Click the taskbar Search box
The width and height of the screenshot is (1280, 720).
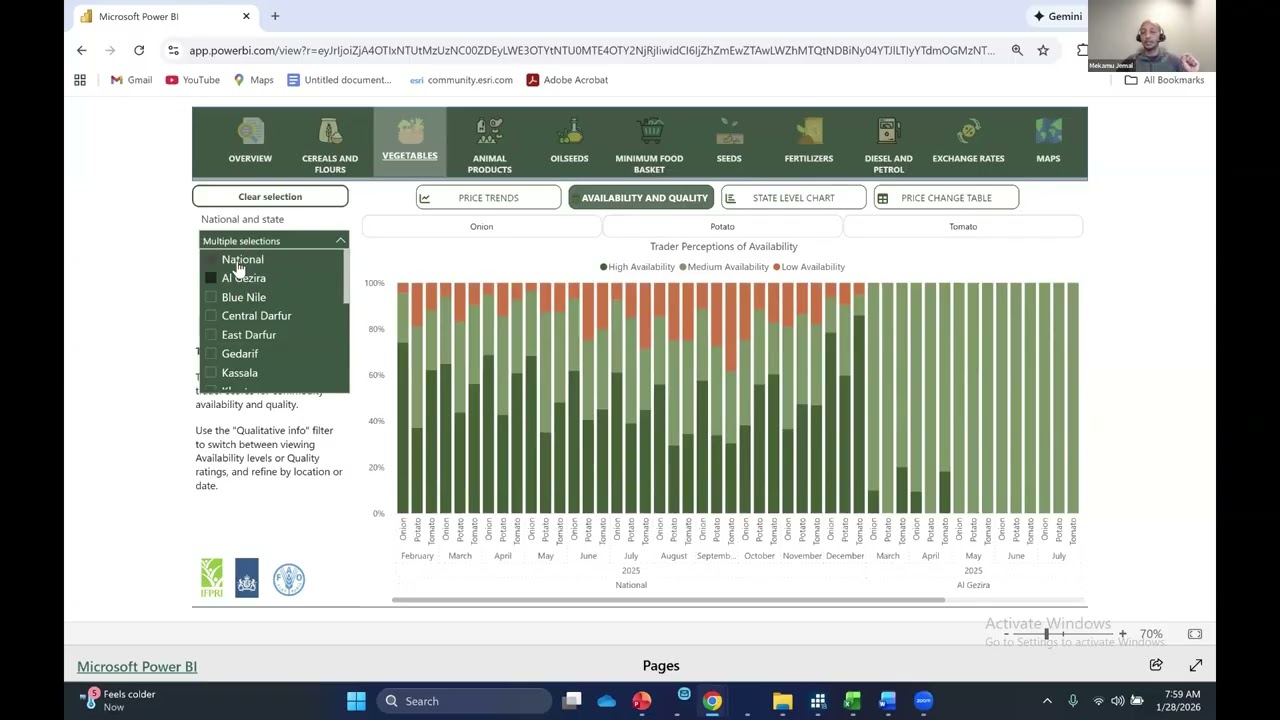[463, 701]
